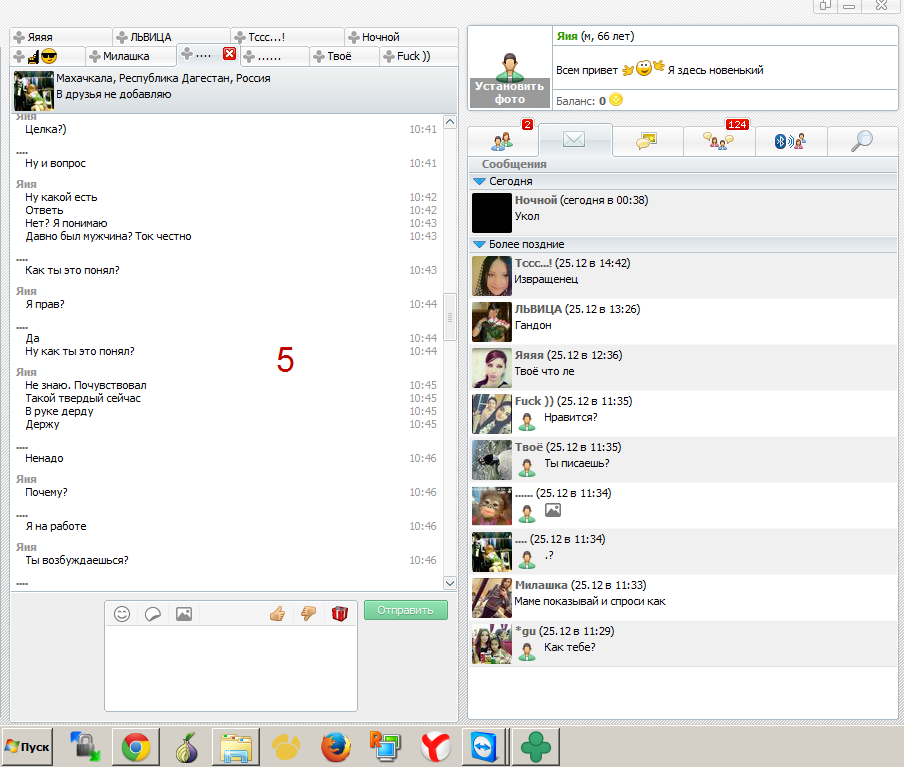The width and height of the screenshot is (904, 767).
Task: Send a gift with the red box icon
Action: tap(340, 614)
